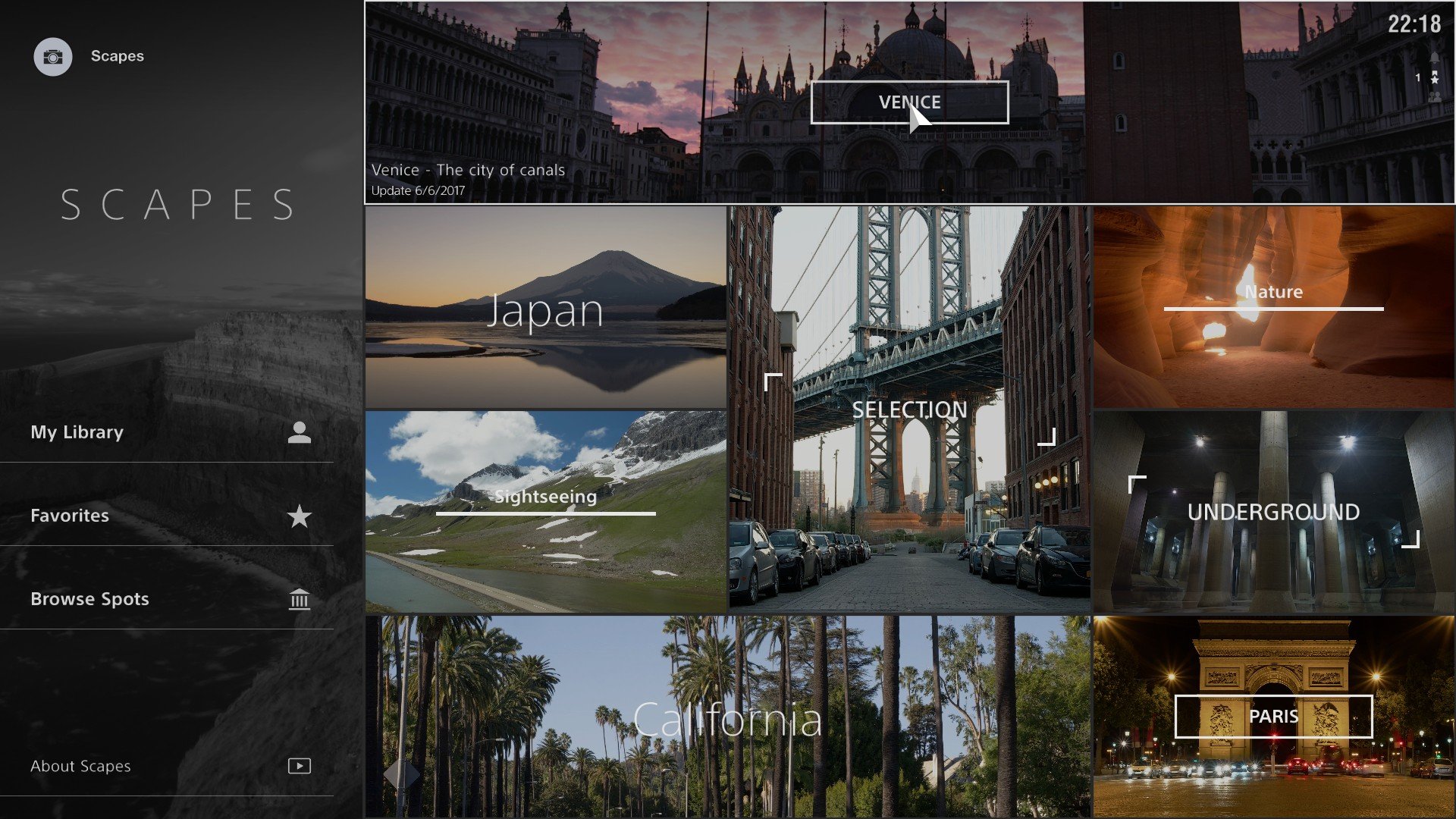The width and height of the screenshot is (1456, 819).
Task: Open the SELECTION bridge tile
Action: (x=908, y=409)
